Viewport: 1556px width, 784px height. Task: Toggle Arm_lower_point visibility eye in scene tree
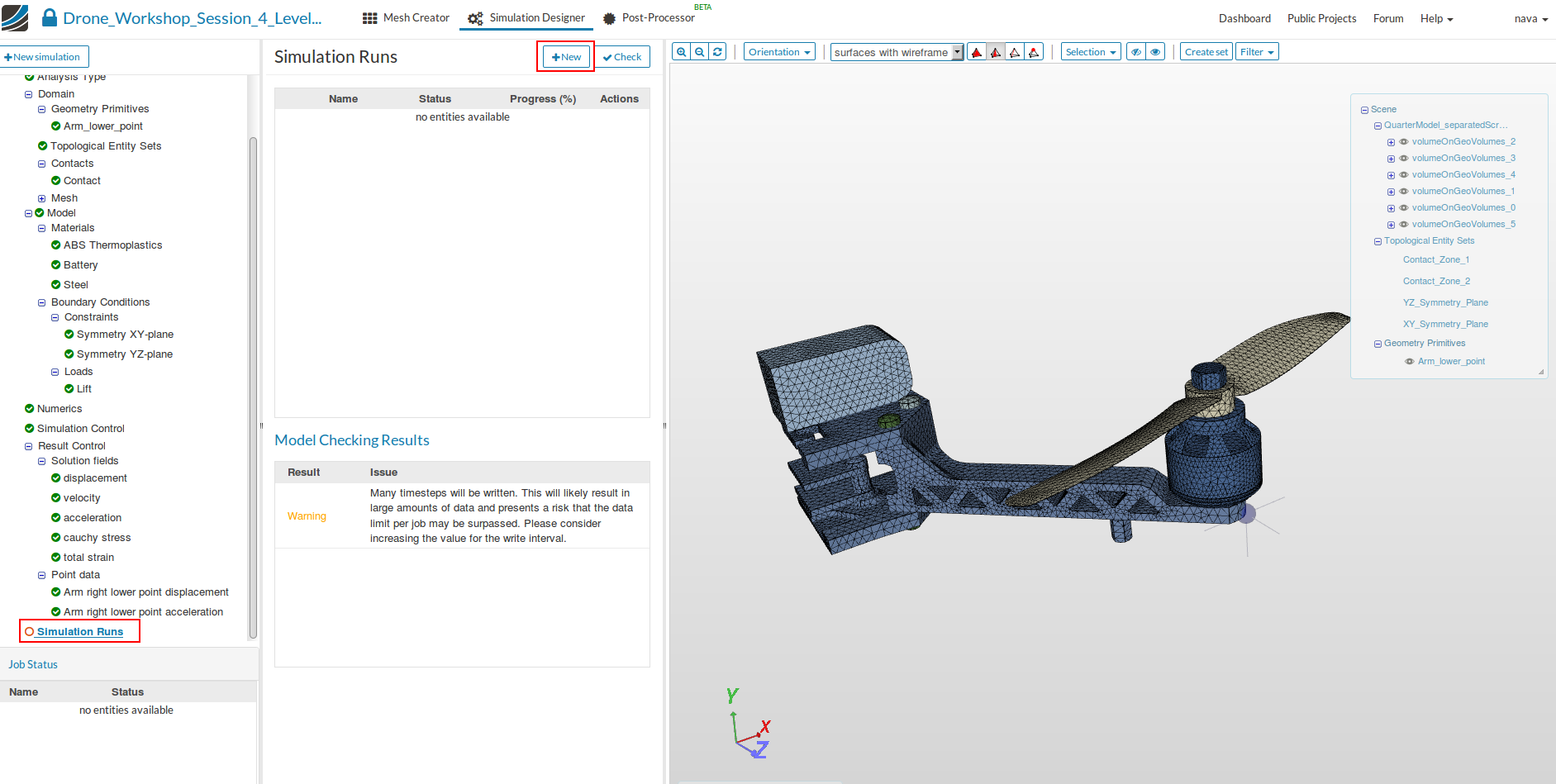click(x=1409, y=362)
